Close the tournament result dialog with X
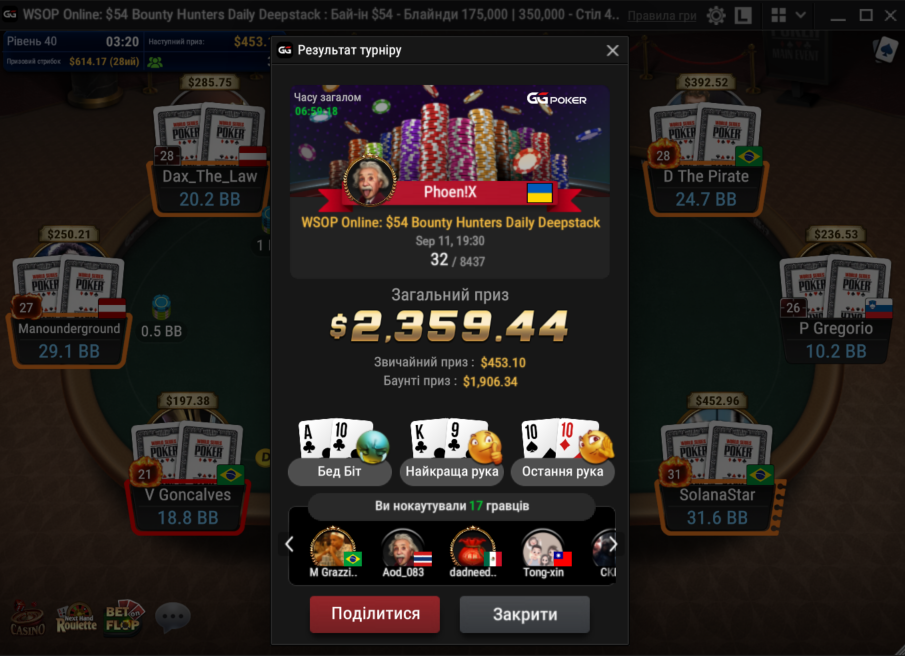905x656 pixels. point(612,51)
